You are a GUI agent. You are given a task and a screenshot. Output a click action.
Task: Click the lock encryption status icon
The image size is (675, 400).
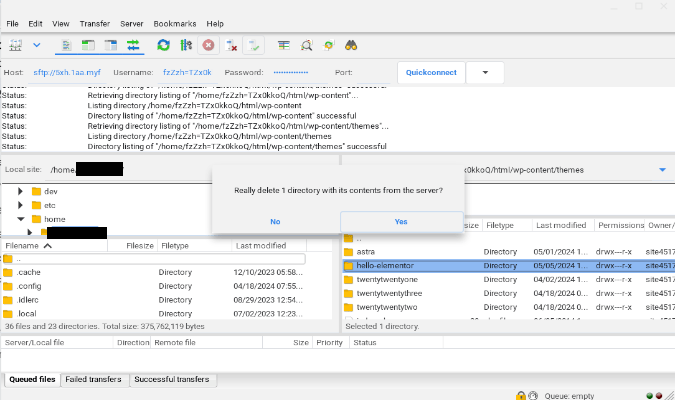click(x=521, y=395)
